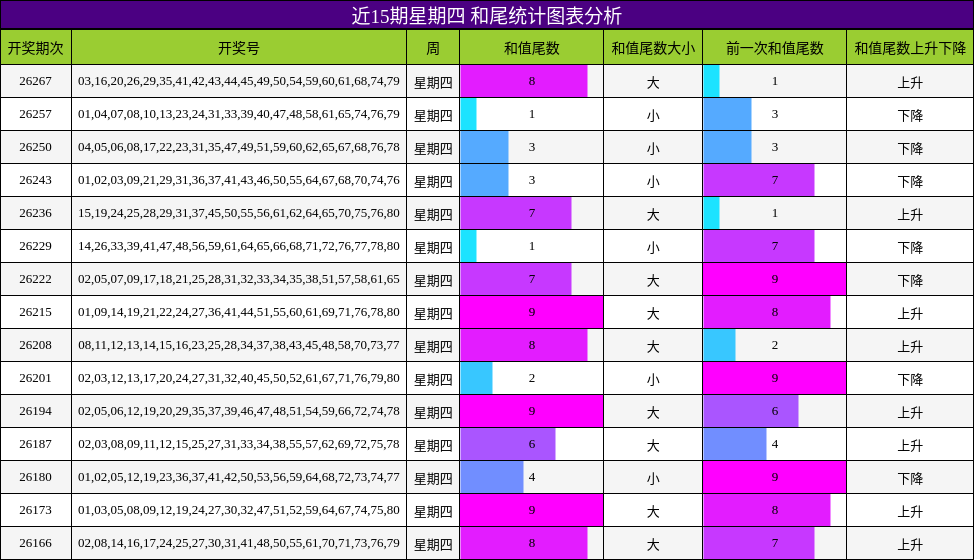Click draw numbers starting 02,08,14,16,17
This screenshot has width=974, height=560.
239,543
